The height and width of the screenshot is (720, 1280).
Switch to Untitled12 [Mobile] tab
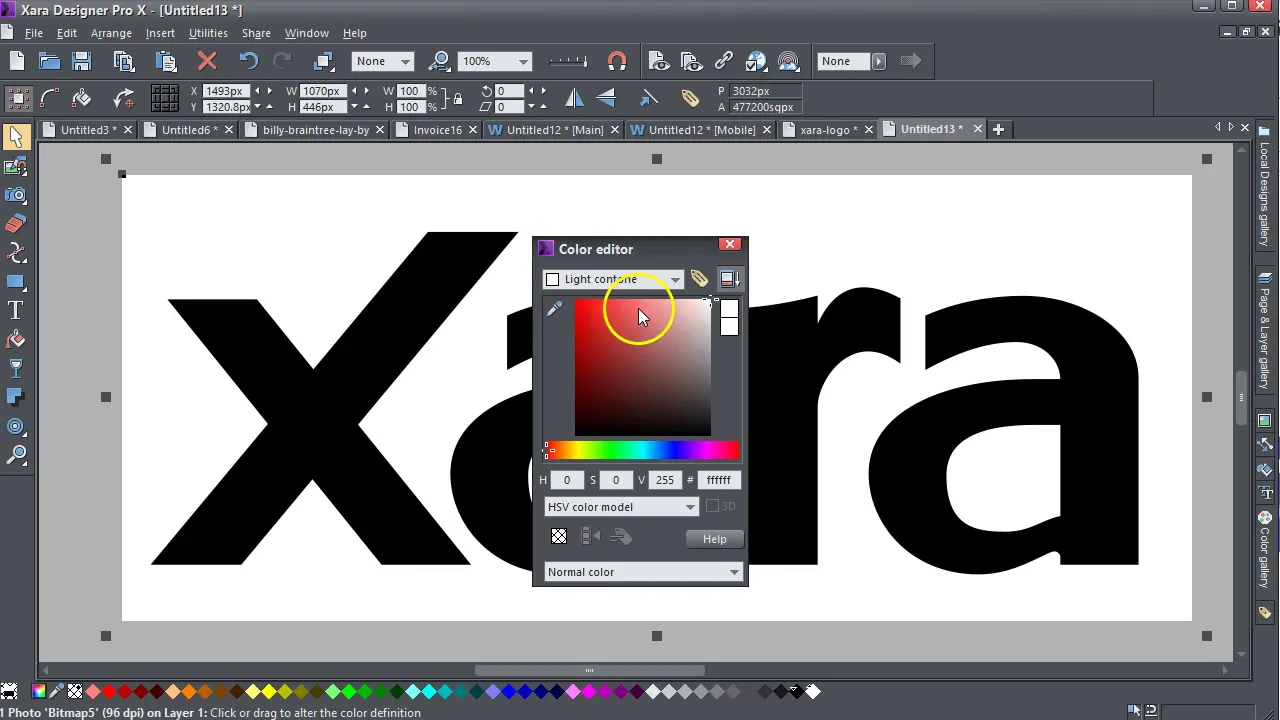tap(701, 129)
